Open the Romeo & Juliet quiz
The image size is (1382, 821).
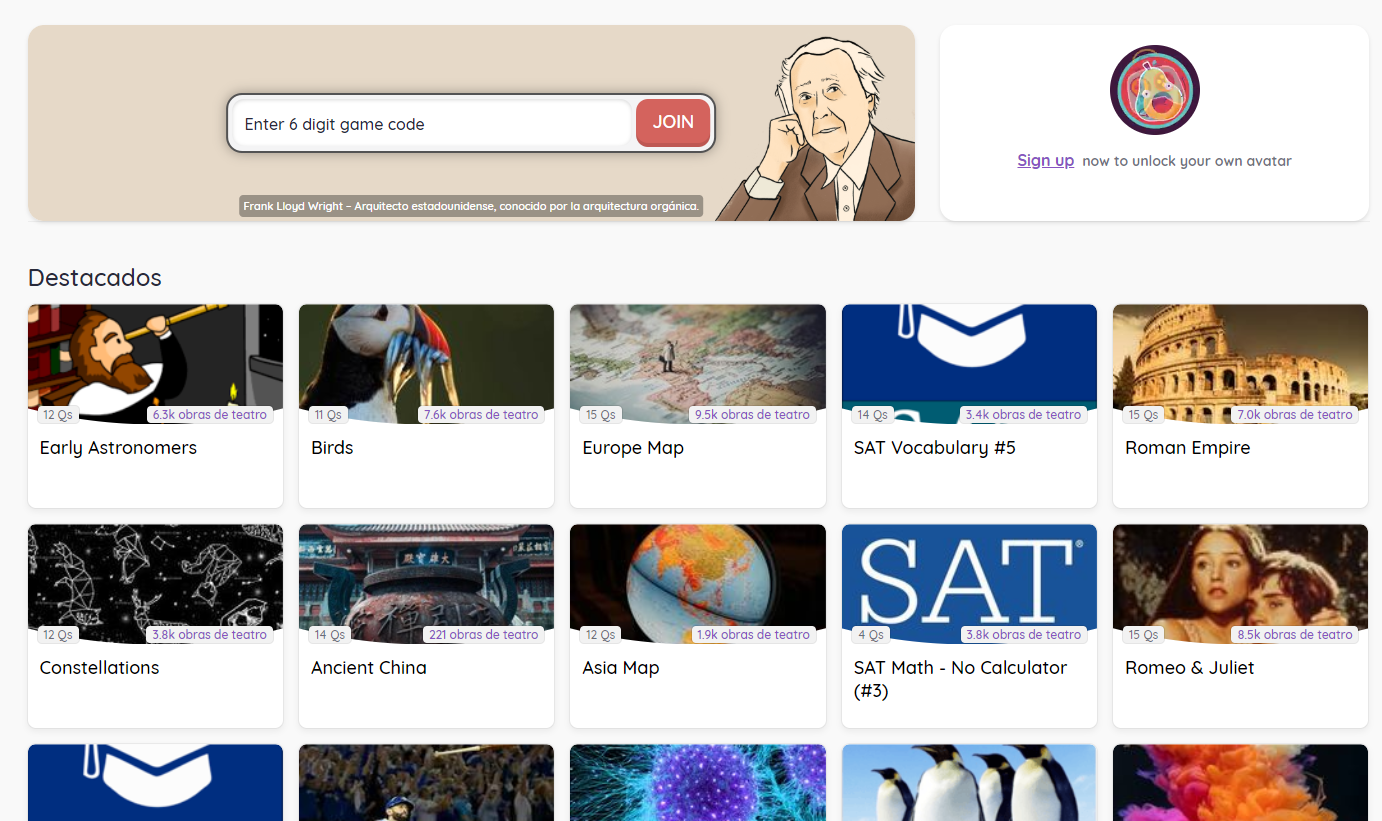(x=1240, y=626)
